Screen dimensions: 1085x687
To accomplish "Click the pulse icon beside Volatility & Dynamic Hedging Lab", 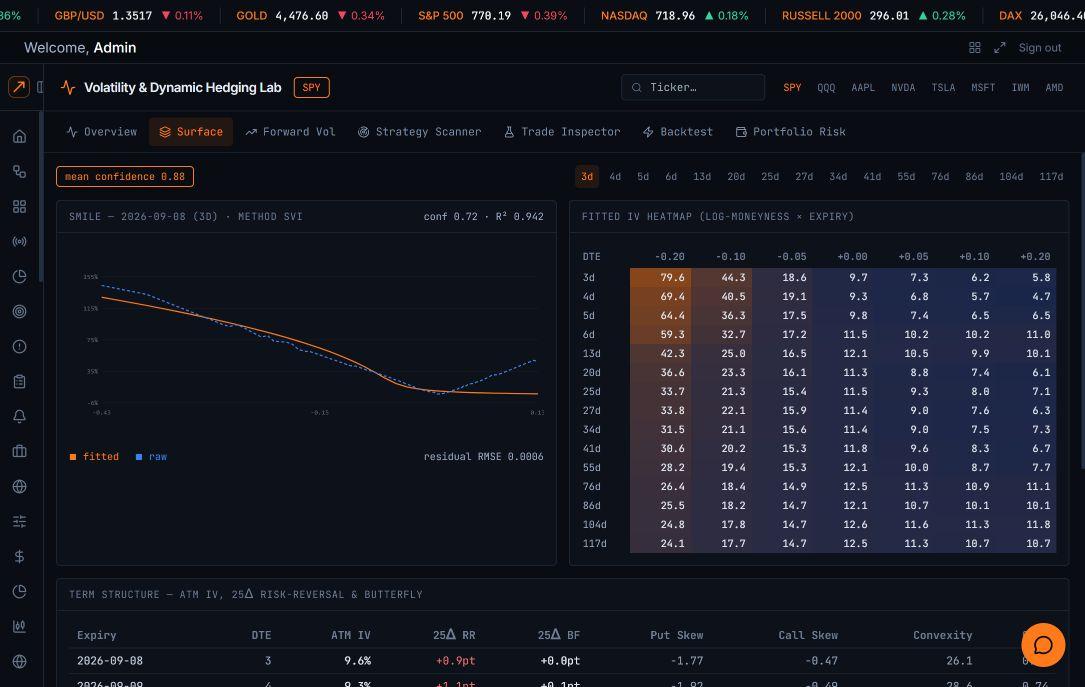I will 68,87.
